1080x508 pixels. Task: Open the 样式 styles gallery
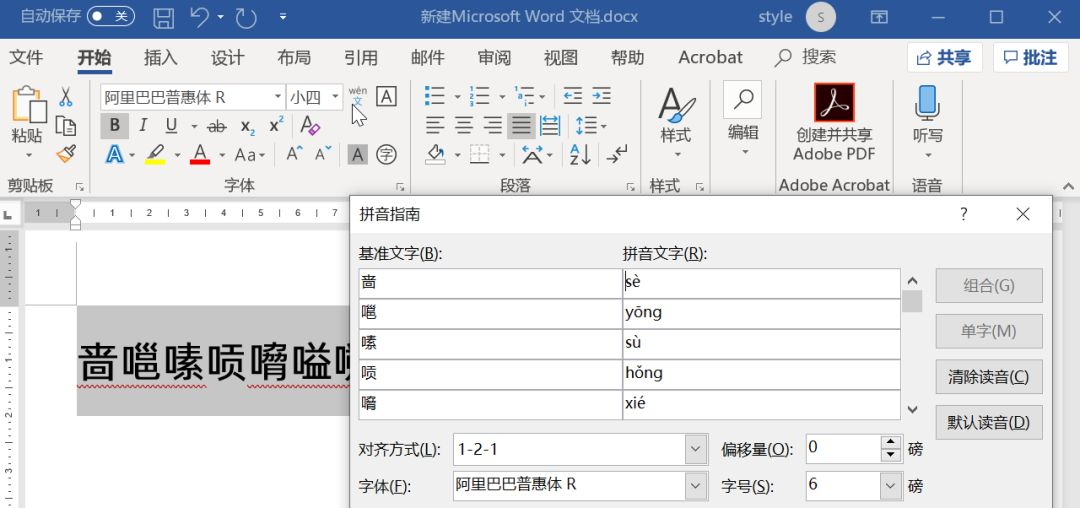676,123
